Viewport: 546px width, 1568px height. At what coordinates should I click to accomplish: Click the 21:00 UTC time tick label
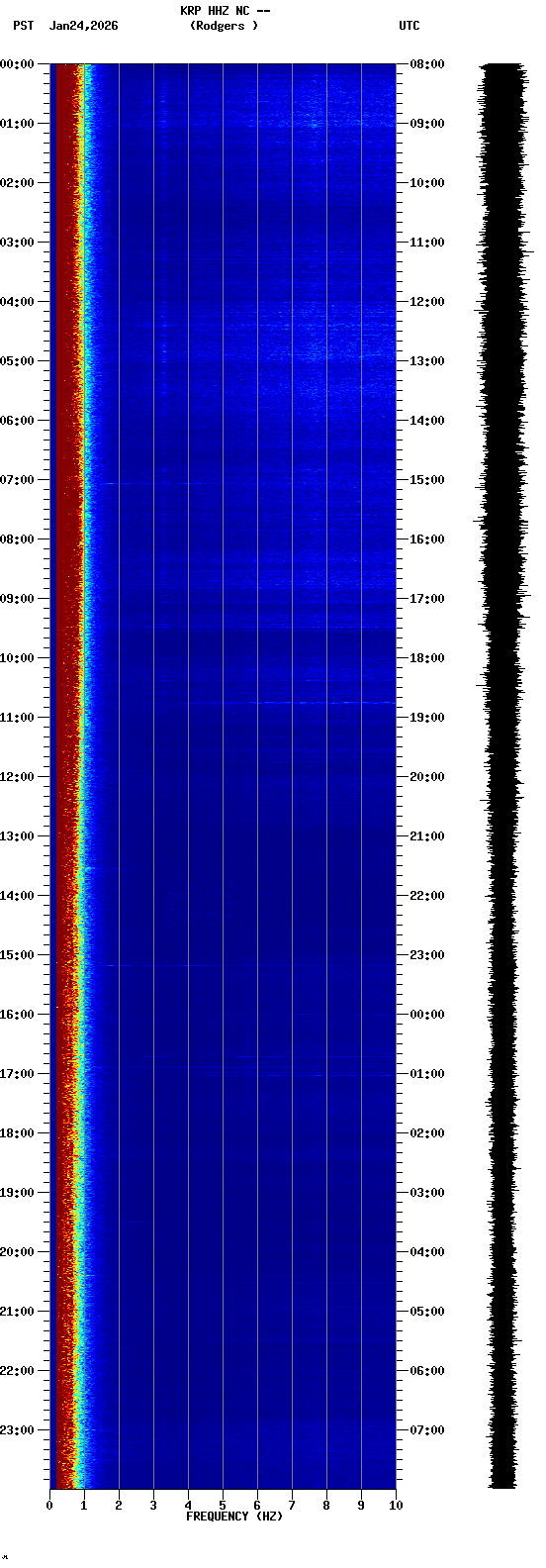coord(427,836)
